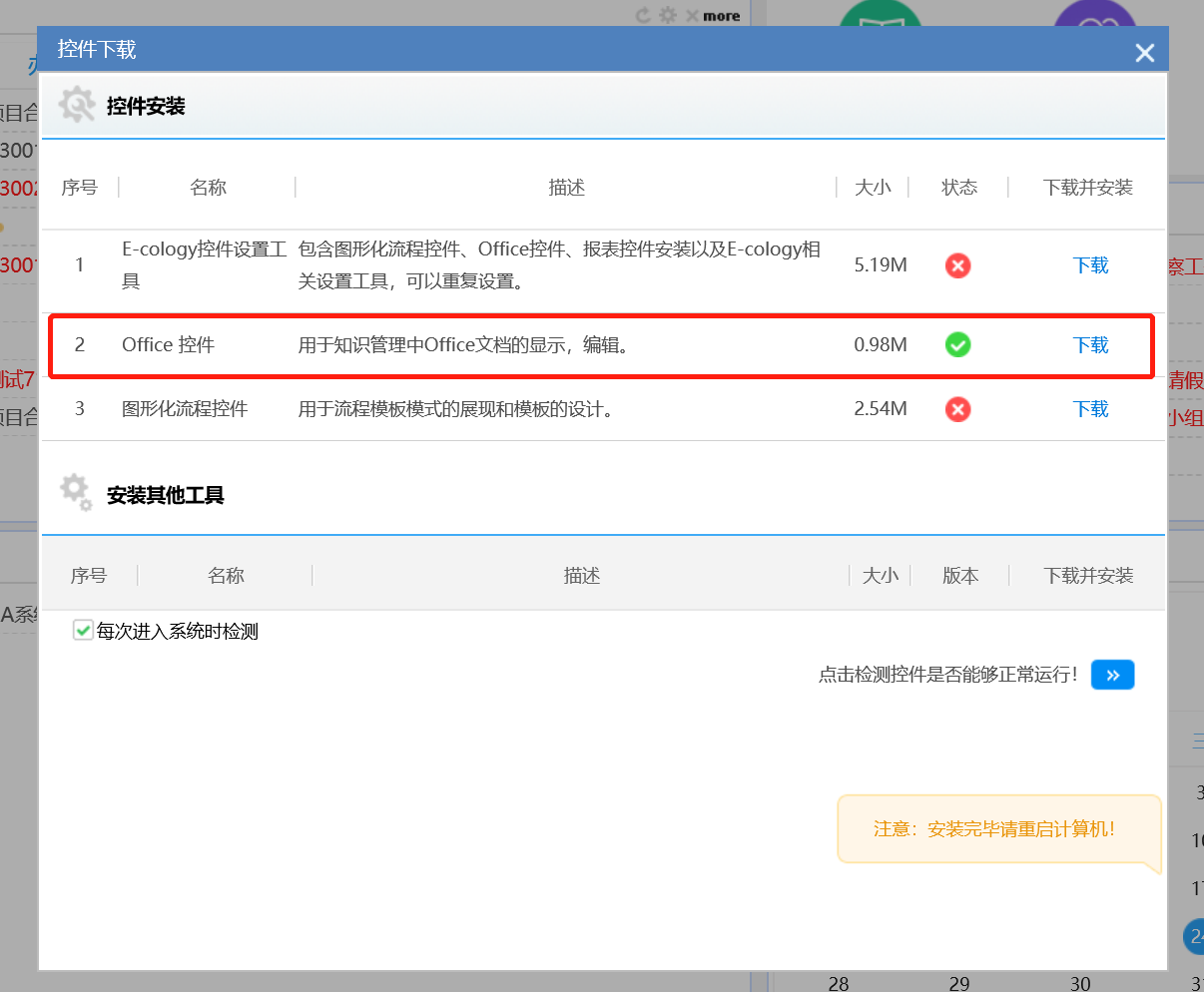
Task: Click the 名称 column header in 安装其他工具 table
Action: pos(226,576)
